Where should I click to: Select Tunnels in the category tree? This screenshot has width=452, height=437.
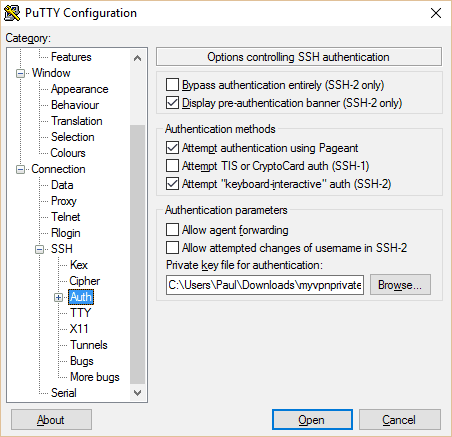(89, 345)
